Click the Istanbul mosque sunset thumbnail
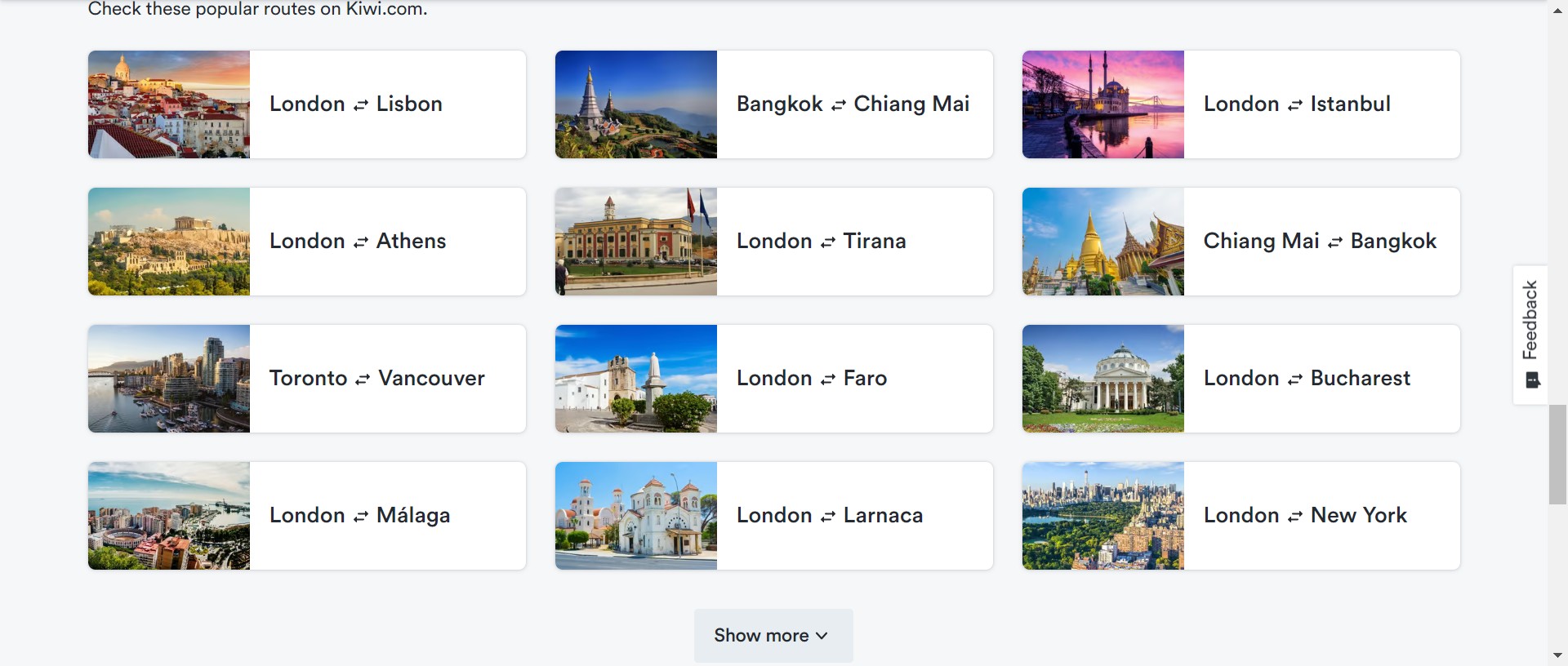This screenshot has width=1568, height=666. (x=1103, y=104)
